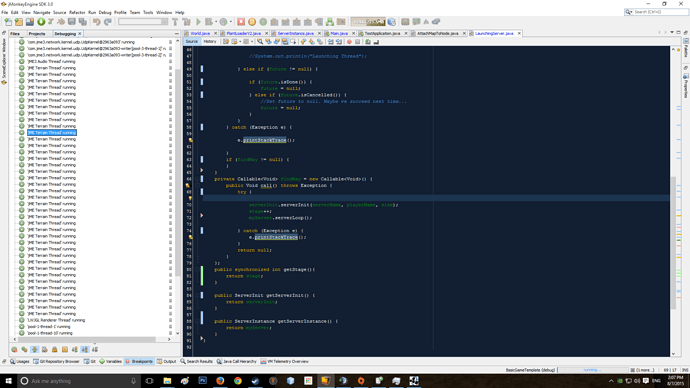
Task: Finish debugger session red stop icon
Action: pos(241,22)
